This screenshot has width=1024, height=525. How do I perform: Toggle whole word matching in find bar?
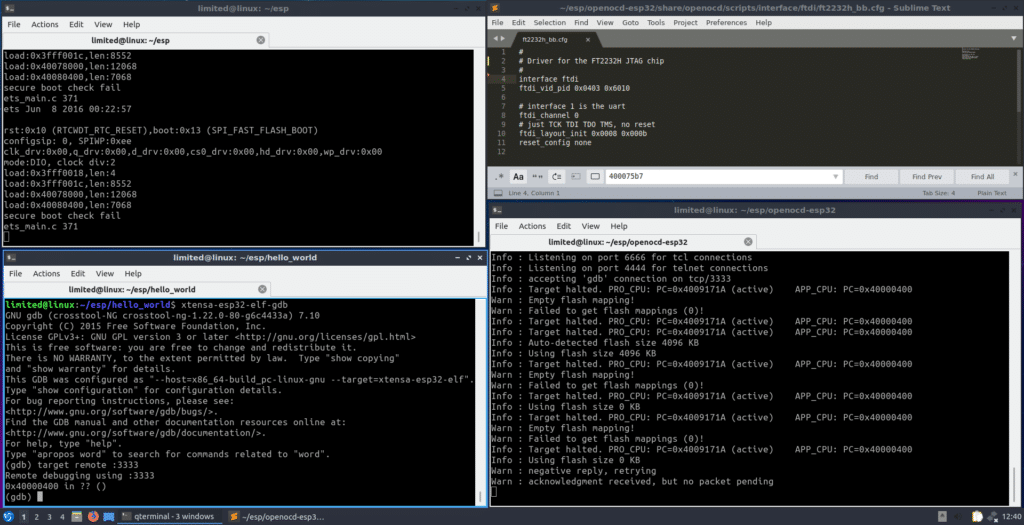coord(538,177)
